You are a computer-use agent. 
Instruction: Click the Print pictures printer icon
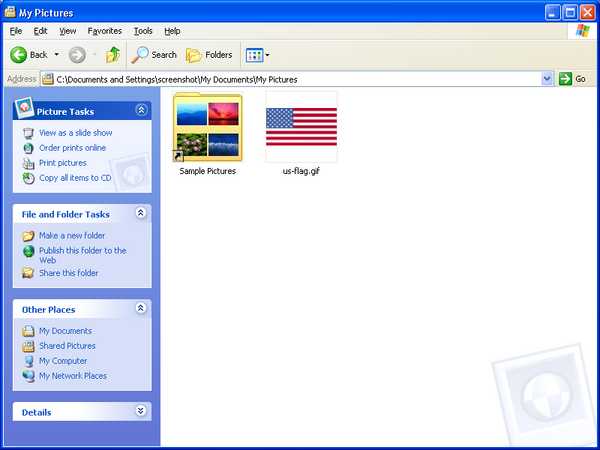pos(28,163)
